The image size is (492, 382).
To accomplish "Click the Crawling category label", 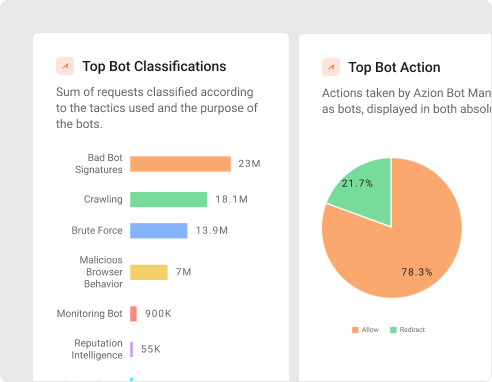I will point(103,199).
